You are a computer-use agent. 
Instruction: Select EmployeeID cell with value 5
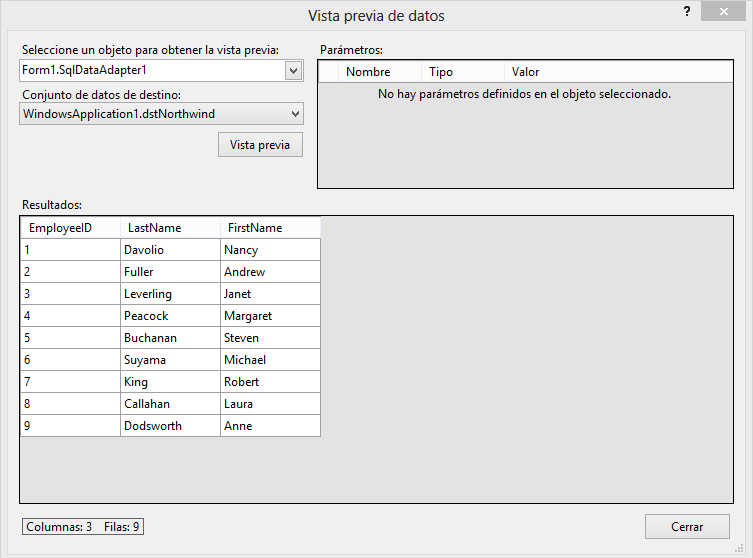coord(71,338)
